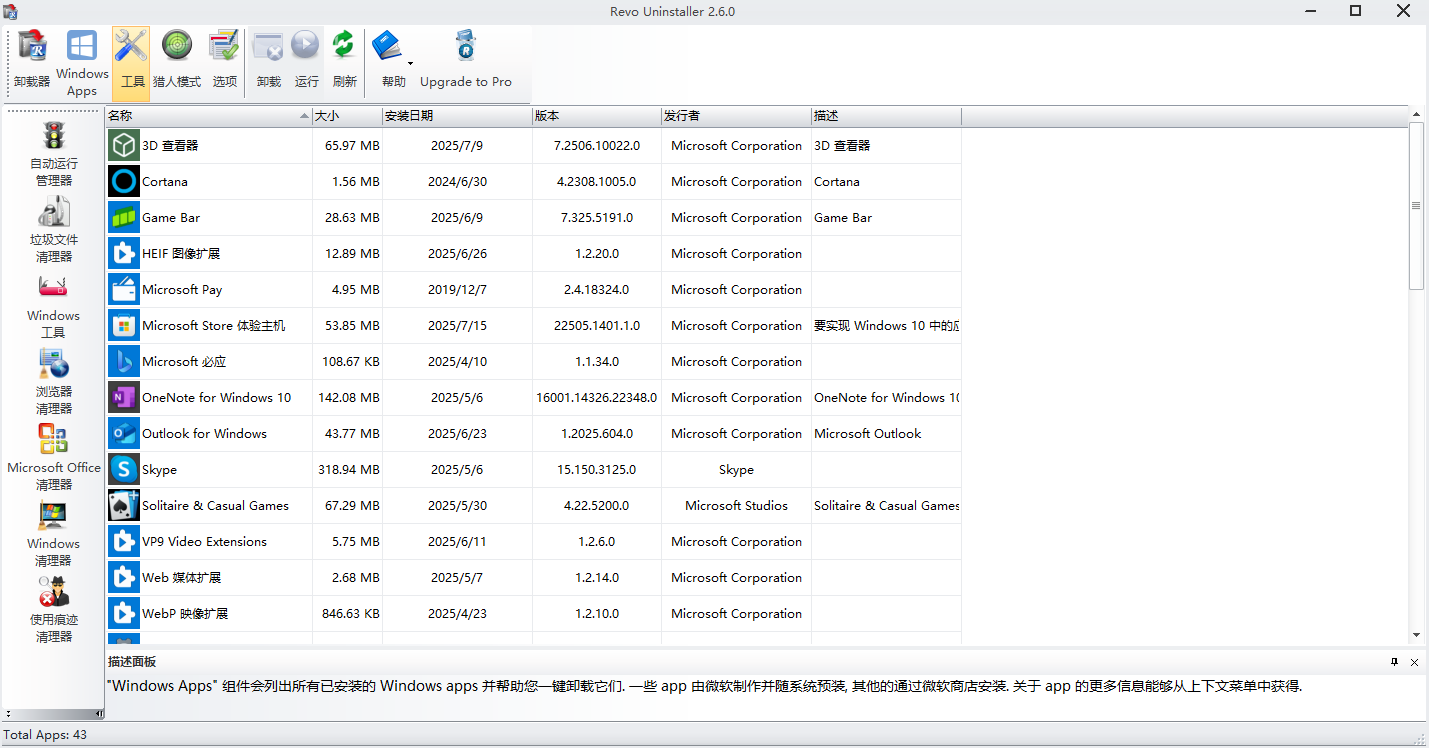Expand the 帮助 dropdown arrow
Screen dimensions: 1429x748
click(x=410, y=63)
